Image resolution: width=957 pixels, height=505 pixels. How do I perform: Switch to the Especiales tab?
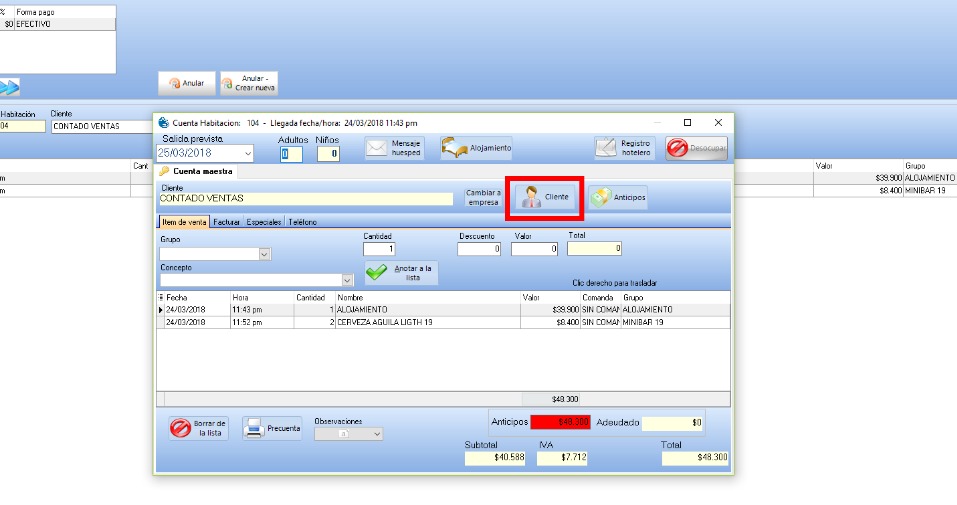coord(265,222)
